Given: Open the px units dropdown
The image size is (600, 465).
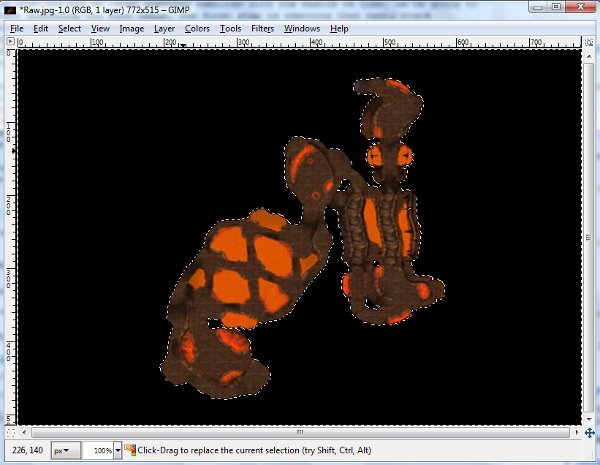Looking at the screenshot, I should [x=65, y=450].
